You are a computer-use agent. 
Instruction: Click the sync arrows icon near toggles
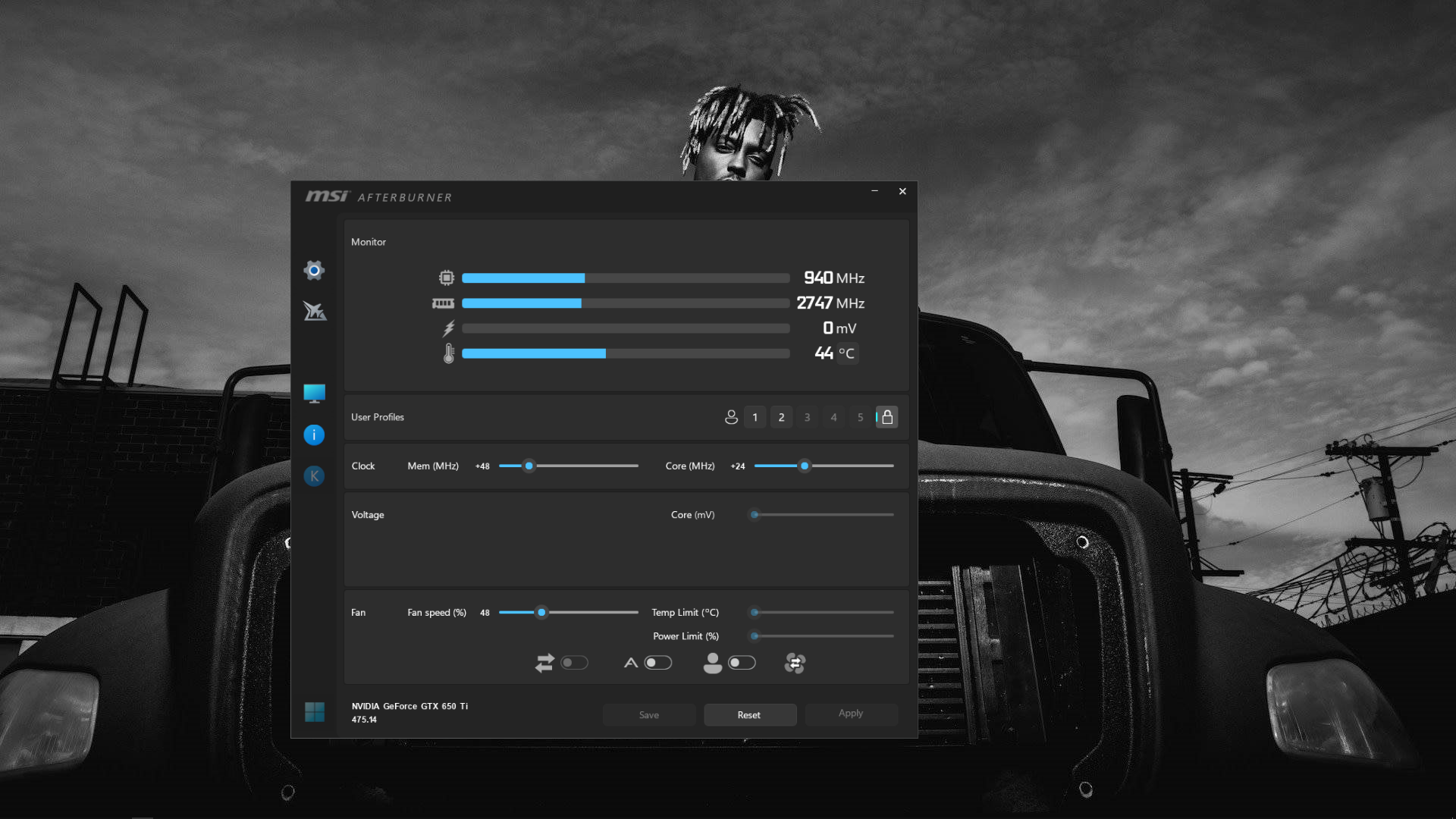coord(544,663)
